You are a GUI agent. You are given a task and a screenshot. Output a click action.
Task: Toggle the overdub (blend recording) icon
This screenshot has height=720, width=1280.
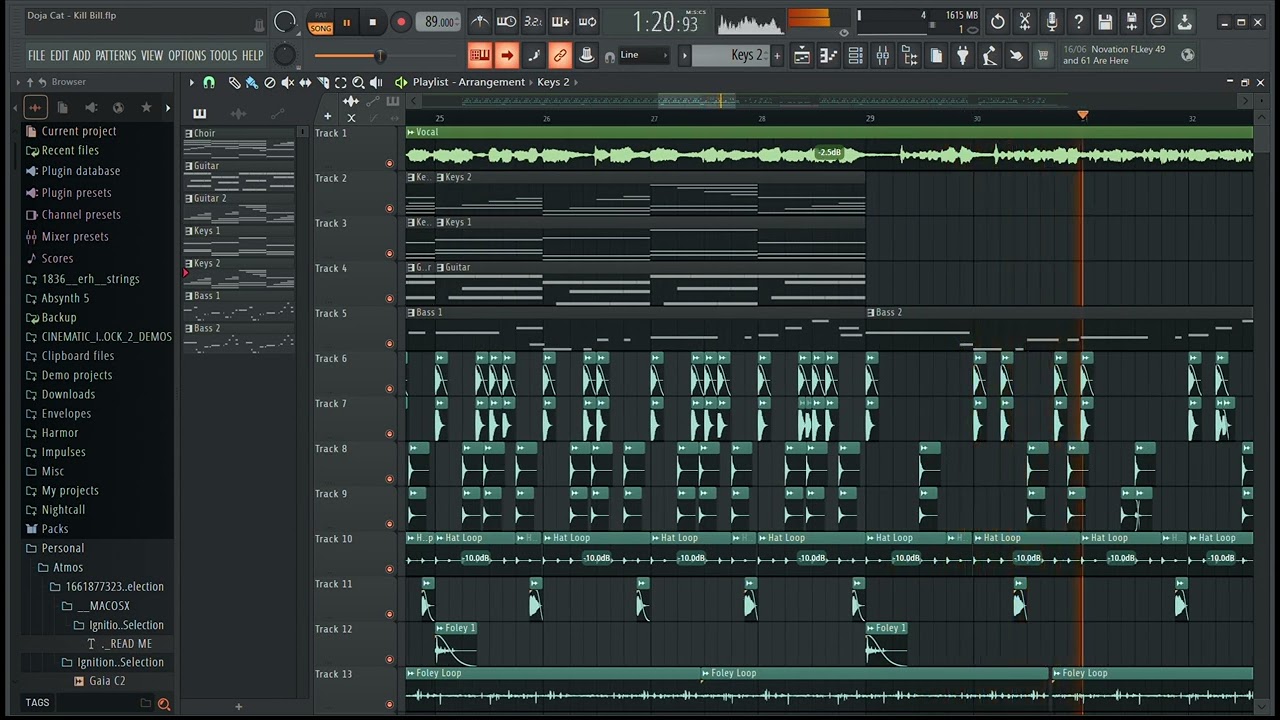tap(560, 22)
